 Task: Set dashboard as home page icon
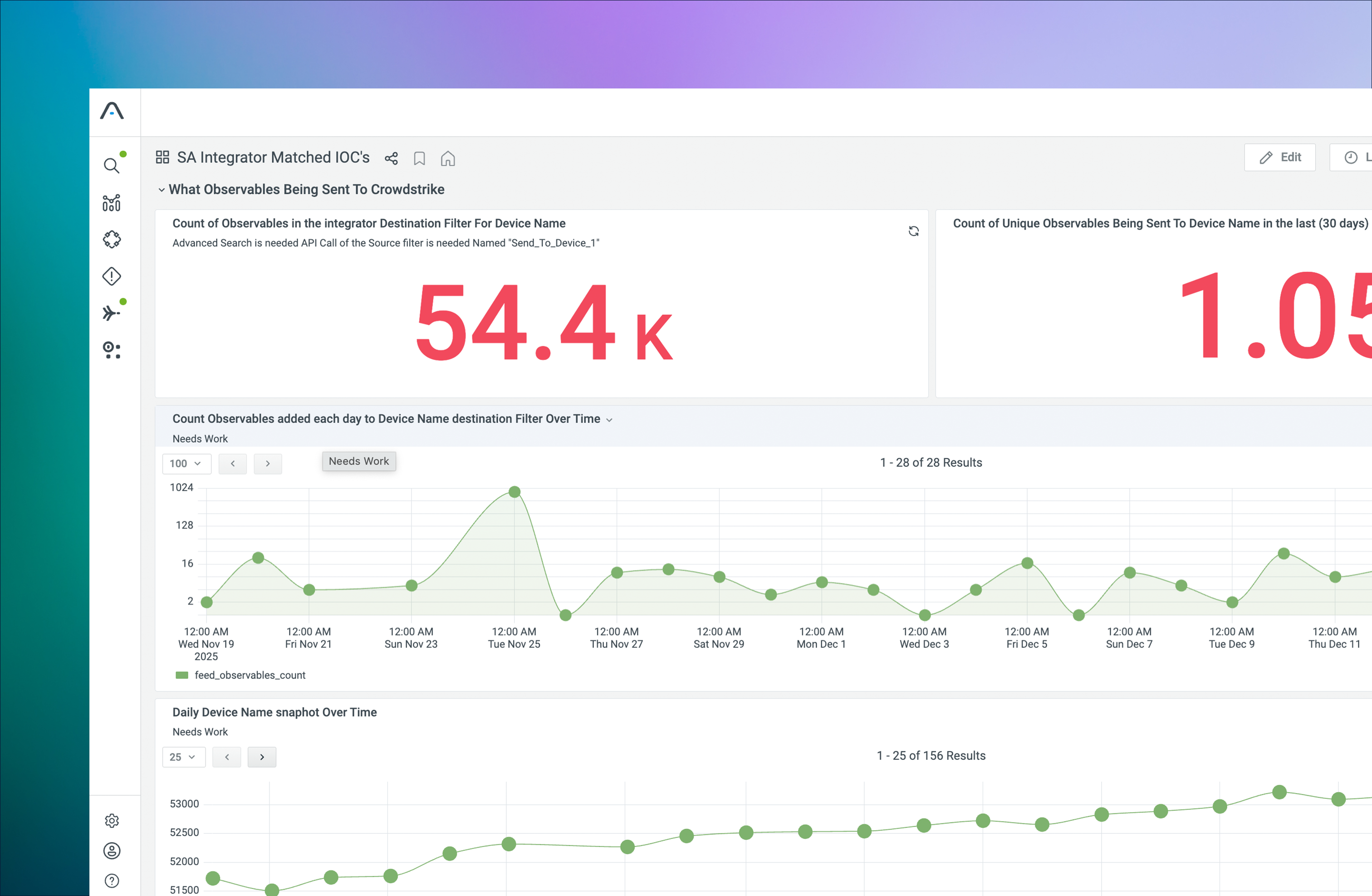coord(448,159)
